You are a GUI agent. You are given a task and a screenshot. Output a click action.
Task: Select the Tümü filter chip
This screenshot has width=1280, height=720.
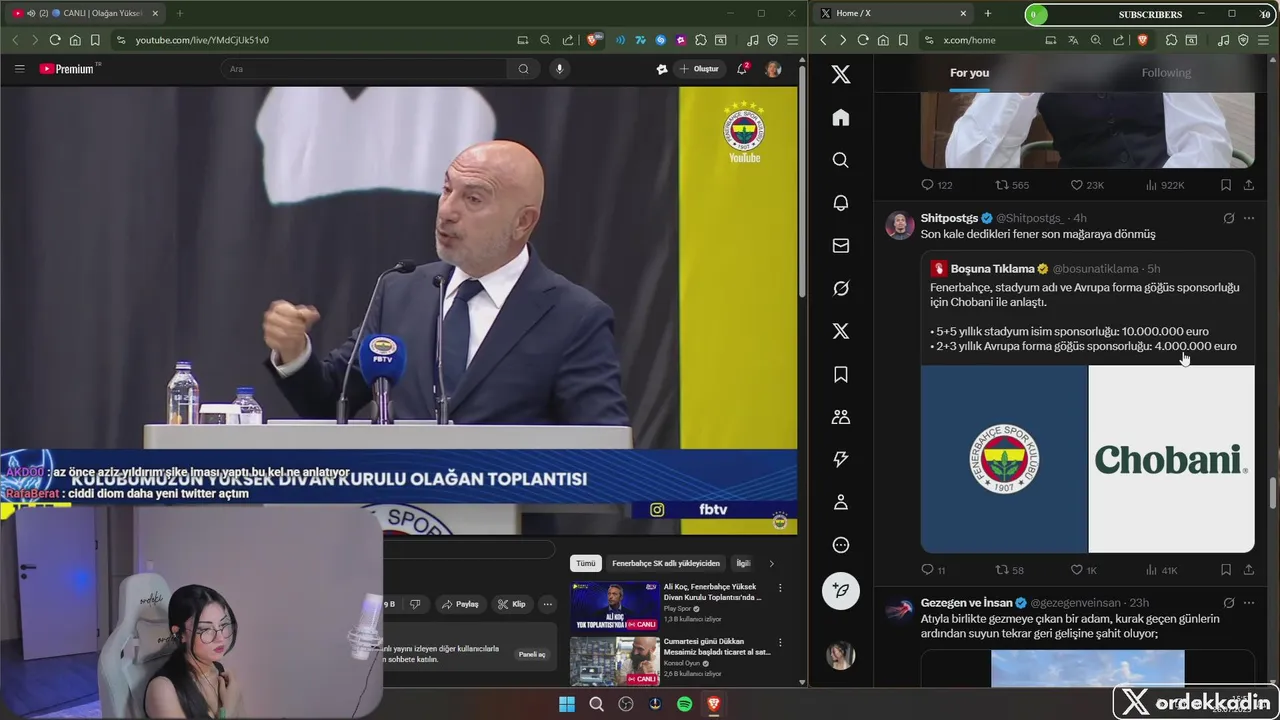pos(585,563)
